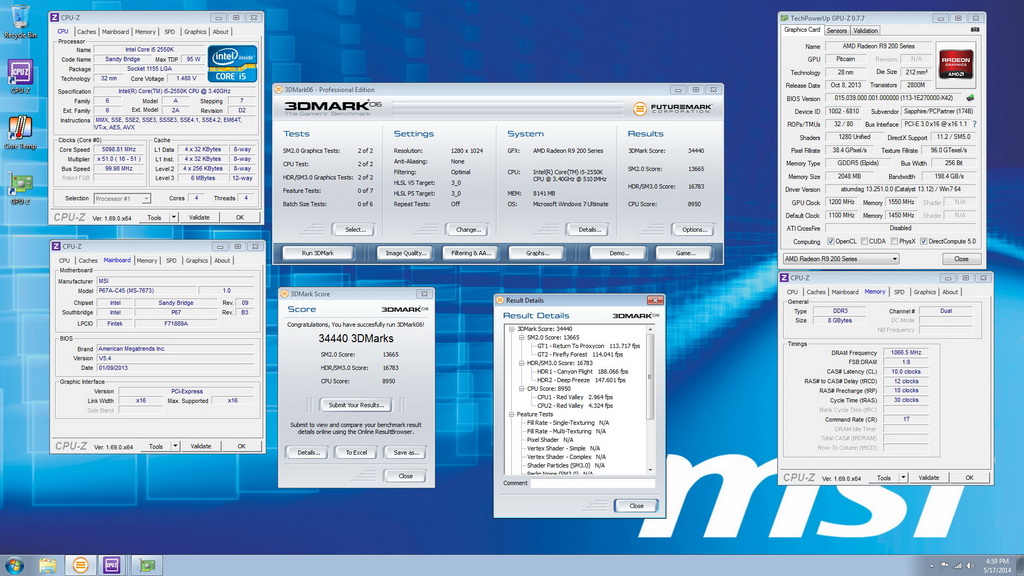This screenshot has height=576, width=1024.
Task: Click title icon of CPU-Z Memory window
Action: click(784, 278)
